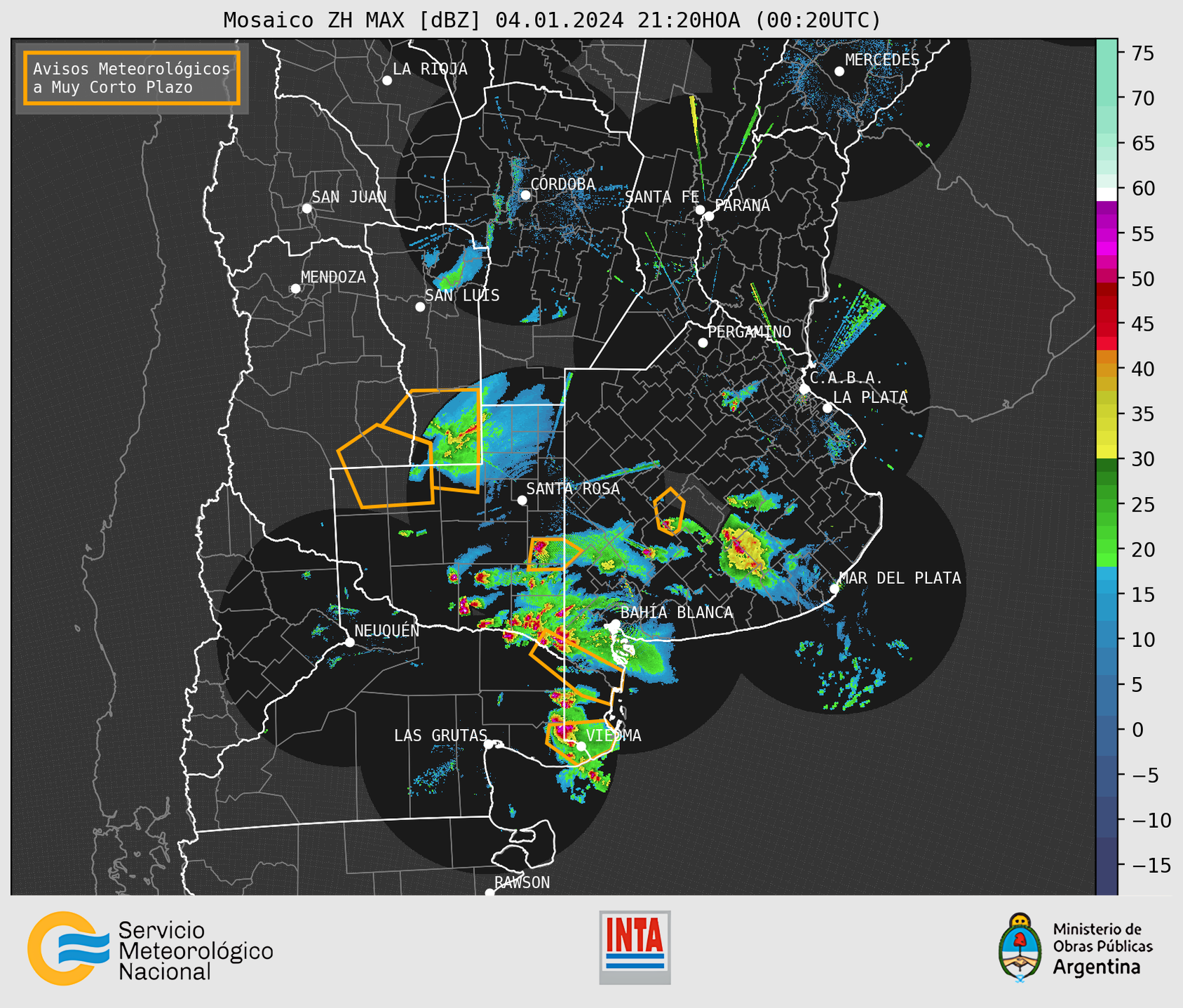The image size is (1183, 1008).
Task: Click the Ministerio de Obras Públicas emblem
Action: (1020, 948)
